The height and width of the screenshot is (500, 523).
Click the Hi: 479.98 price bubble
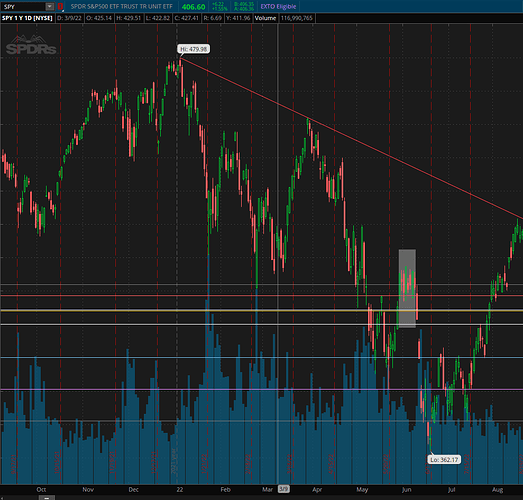point(193,49)
